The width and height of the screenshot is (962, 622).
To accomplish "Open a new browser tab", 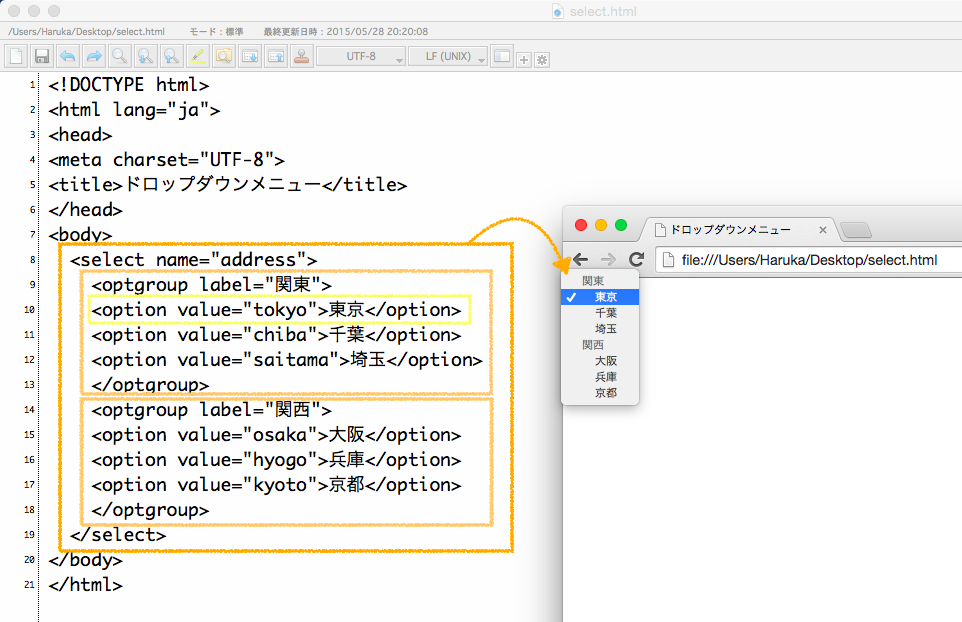I will point(856,231).
